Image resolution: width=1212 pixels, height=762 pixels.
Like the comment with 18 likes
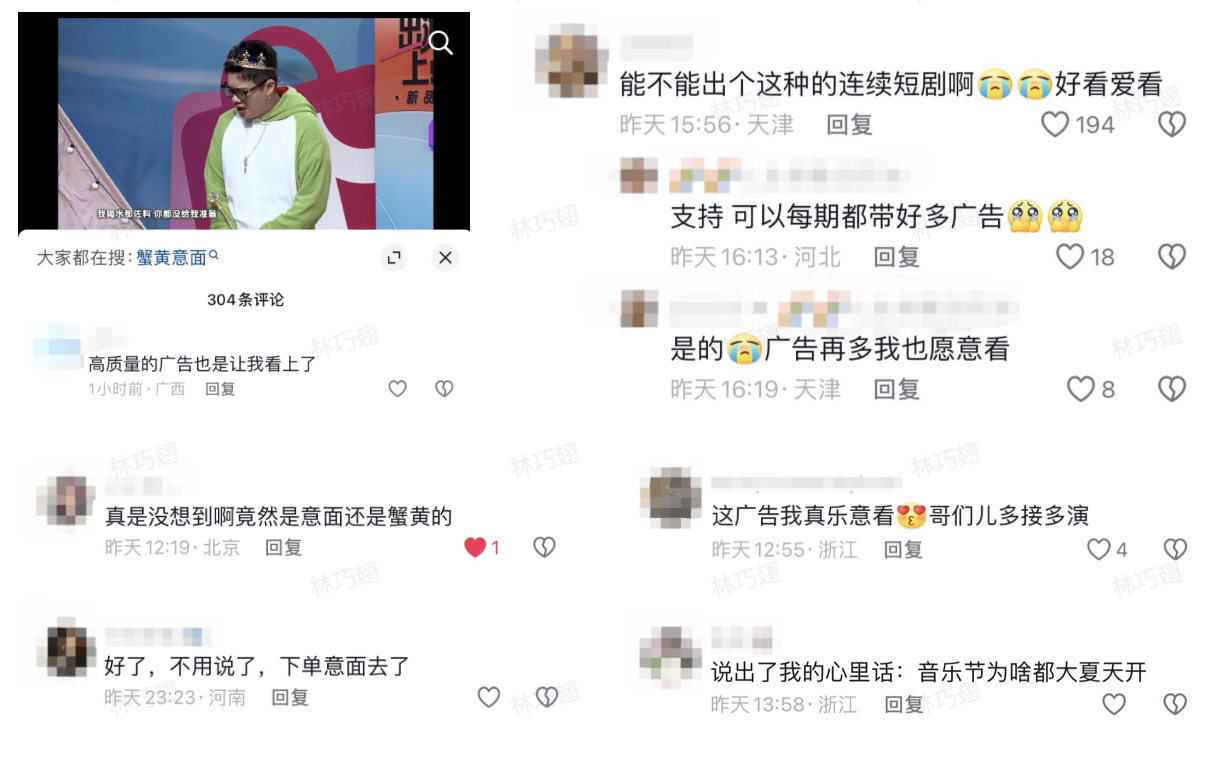tap(1070, 257)
